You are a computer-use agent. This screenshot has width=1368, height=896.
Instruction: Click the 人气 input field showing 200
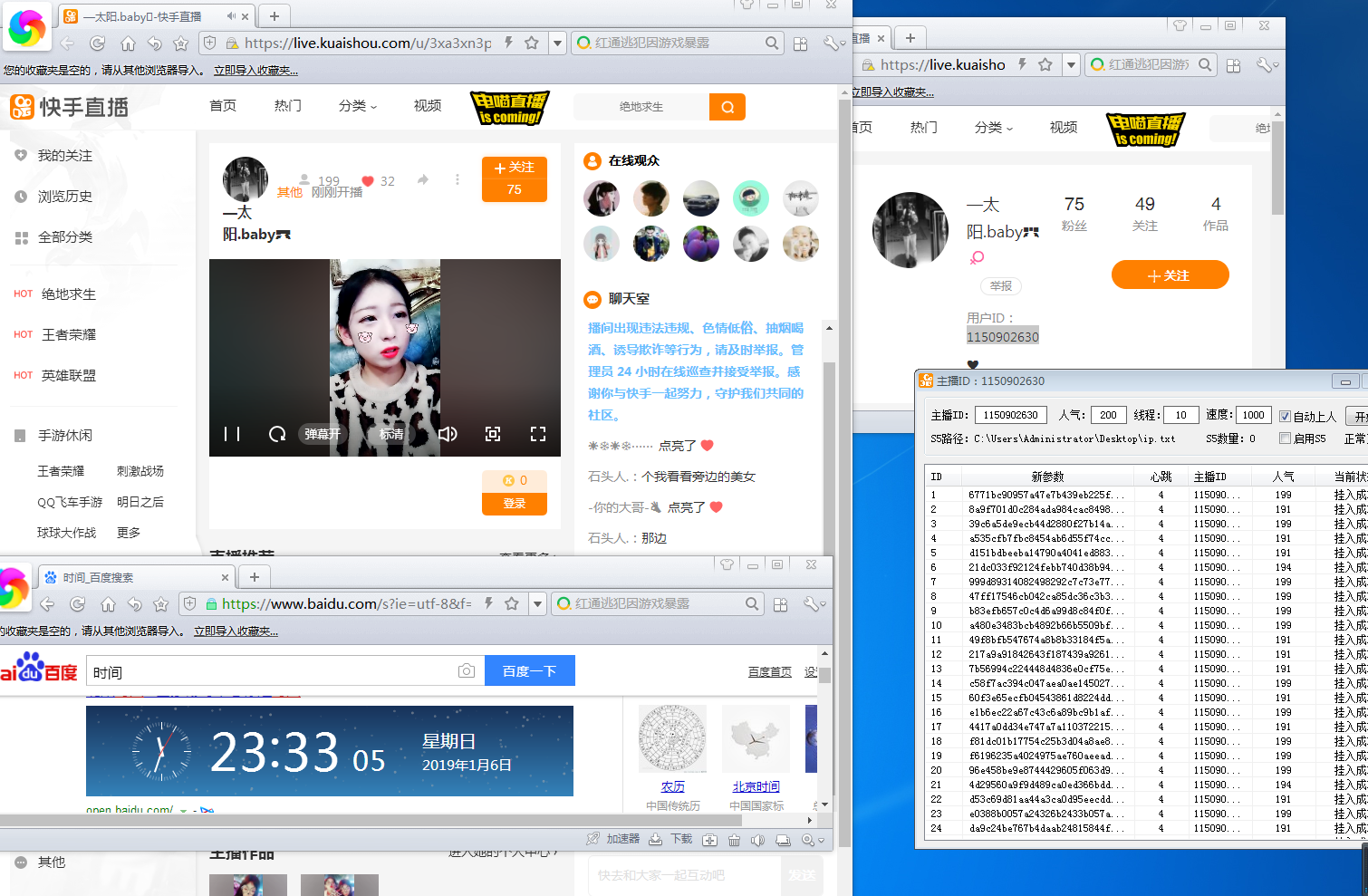(1108, 415)
